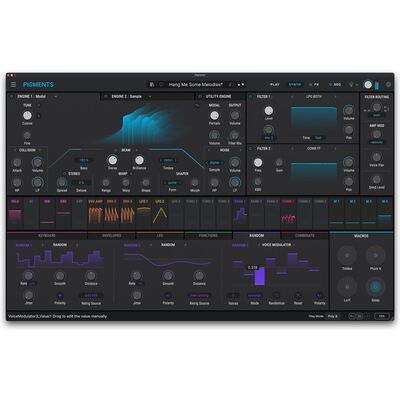Select next Noise type arrow
The width and height of the screenshot is (400, 400).
(240, 150)
